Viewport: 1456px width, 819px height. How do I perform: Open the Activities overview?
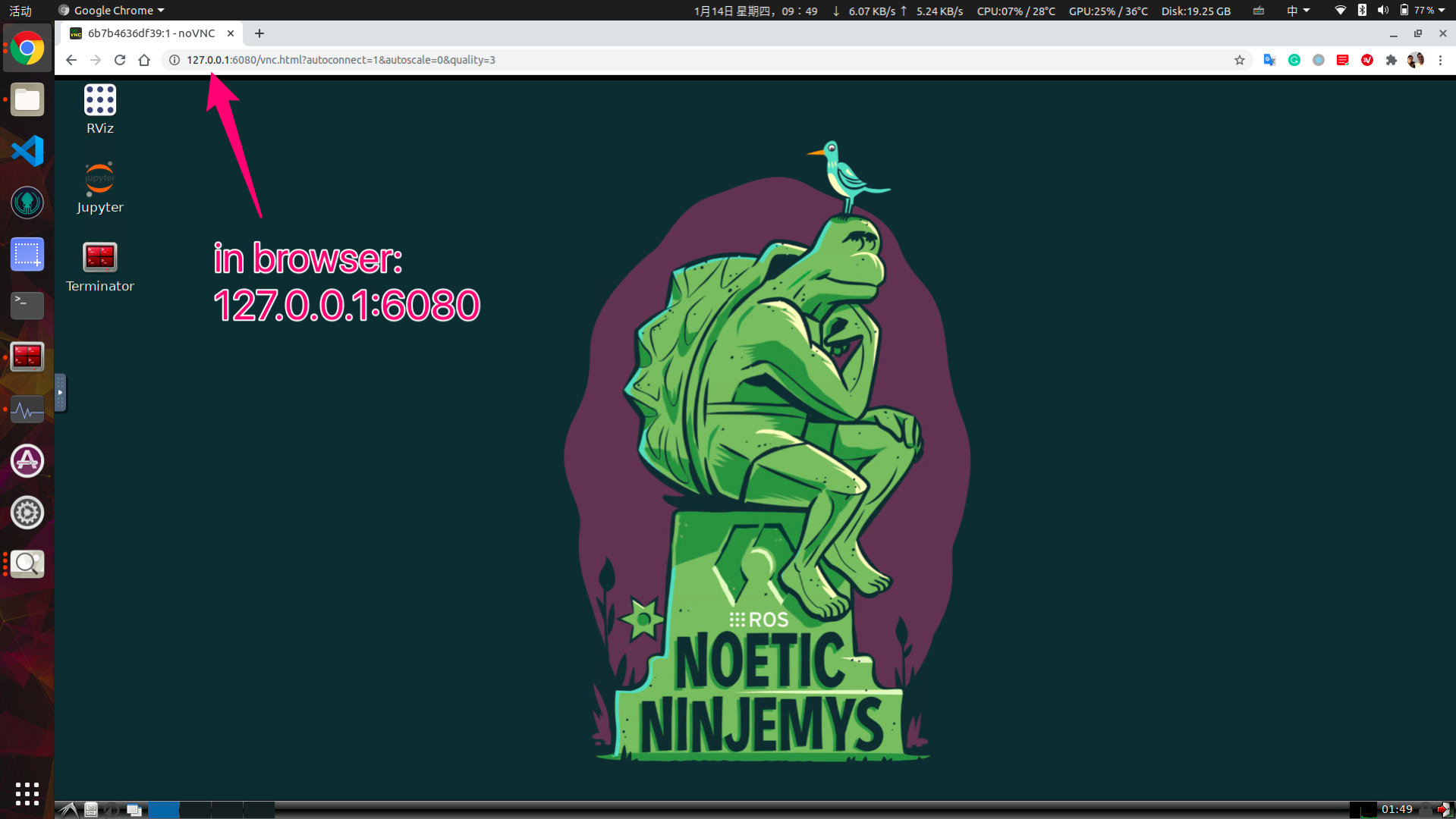20,11
